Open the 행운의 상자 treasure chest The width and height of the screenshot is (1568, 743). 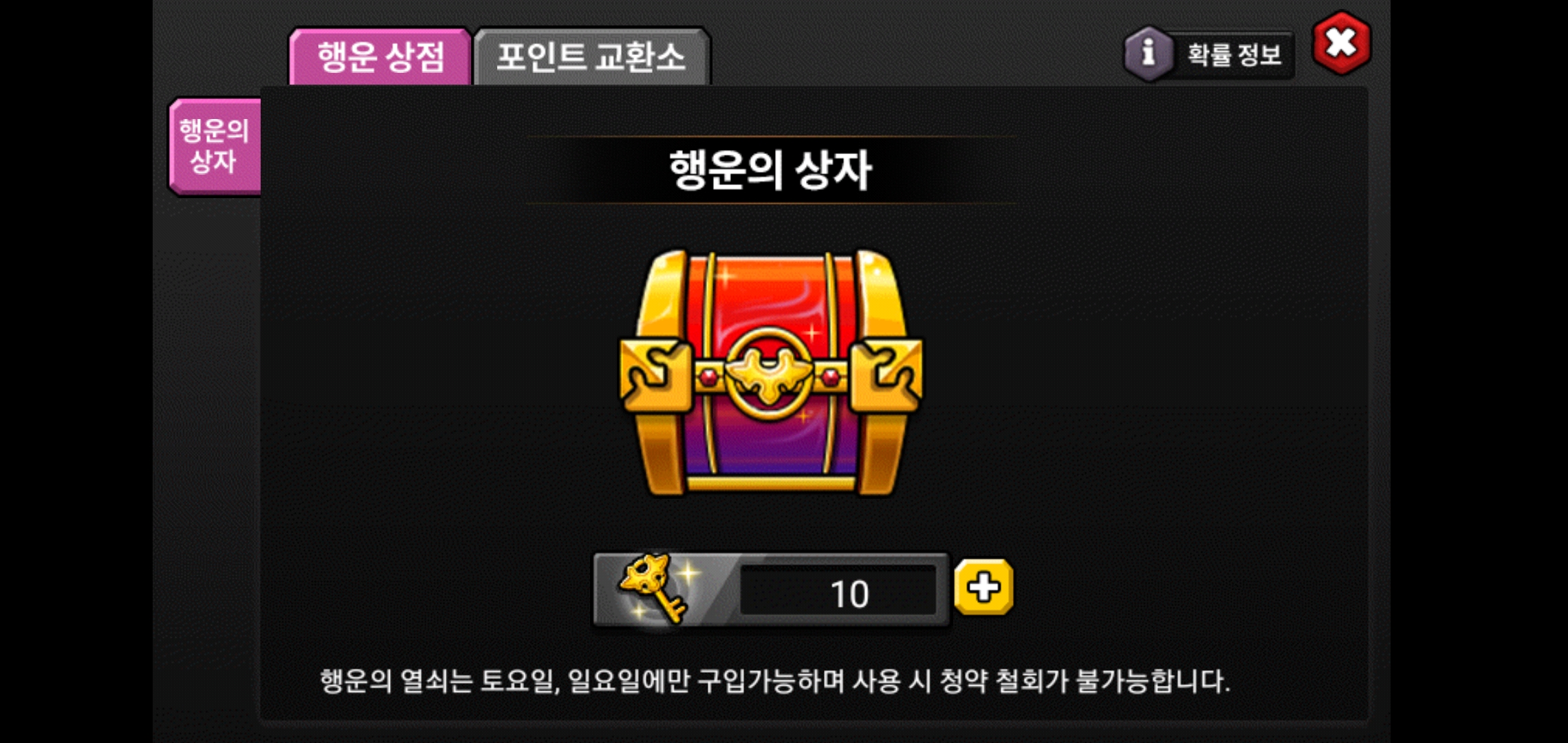point(770,373)
